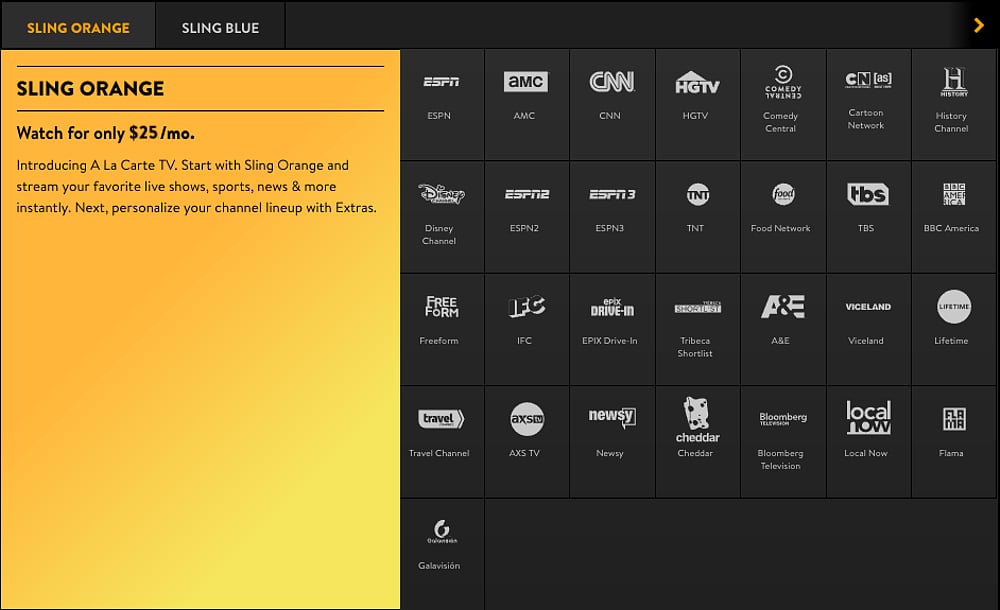Image resolution: width=1000 pixels, height=610 pixels.
Task: Click the 'Travel Channel' caption text
Action: pyautogui.click(x=439, y=453)
